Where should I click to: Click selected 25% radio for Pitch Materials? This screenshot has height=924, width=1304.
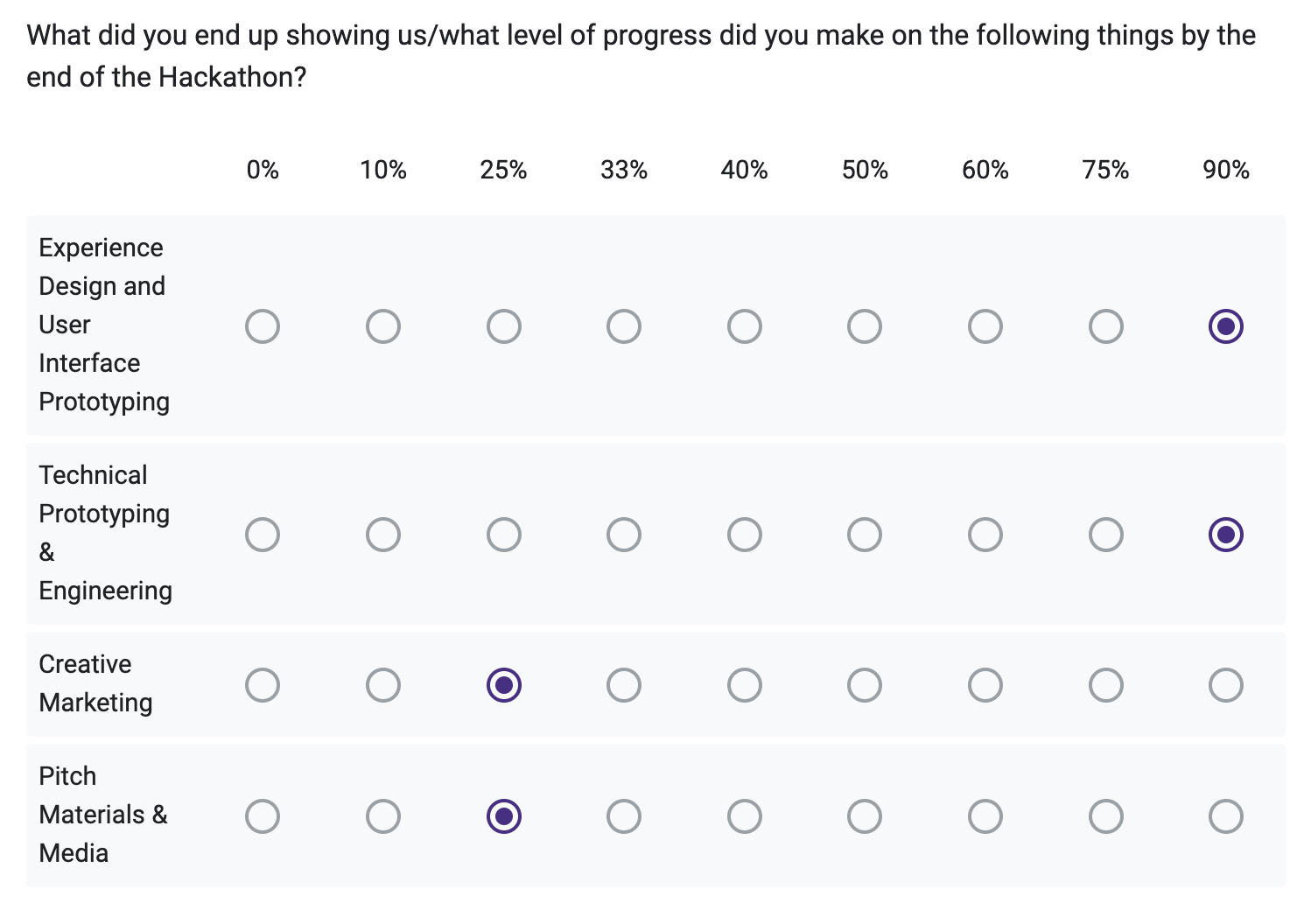coord(504,816)
